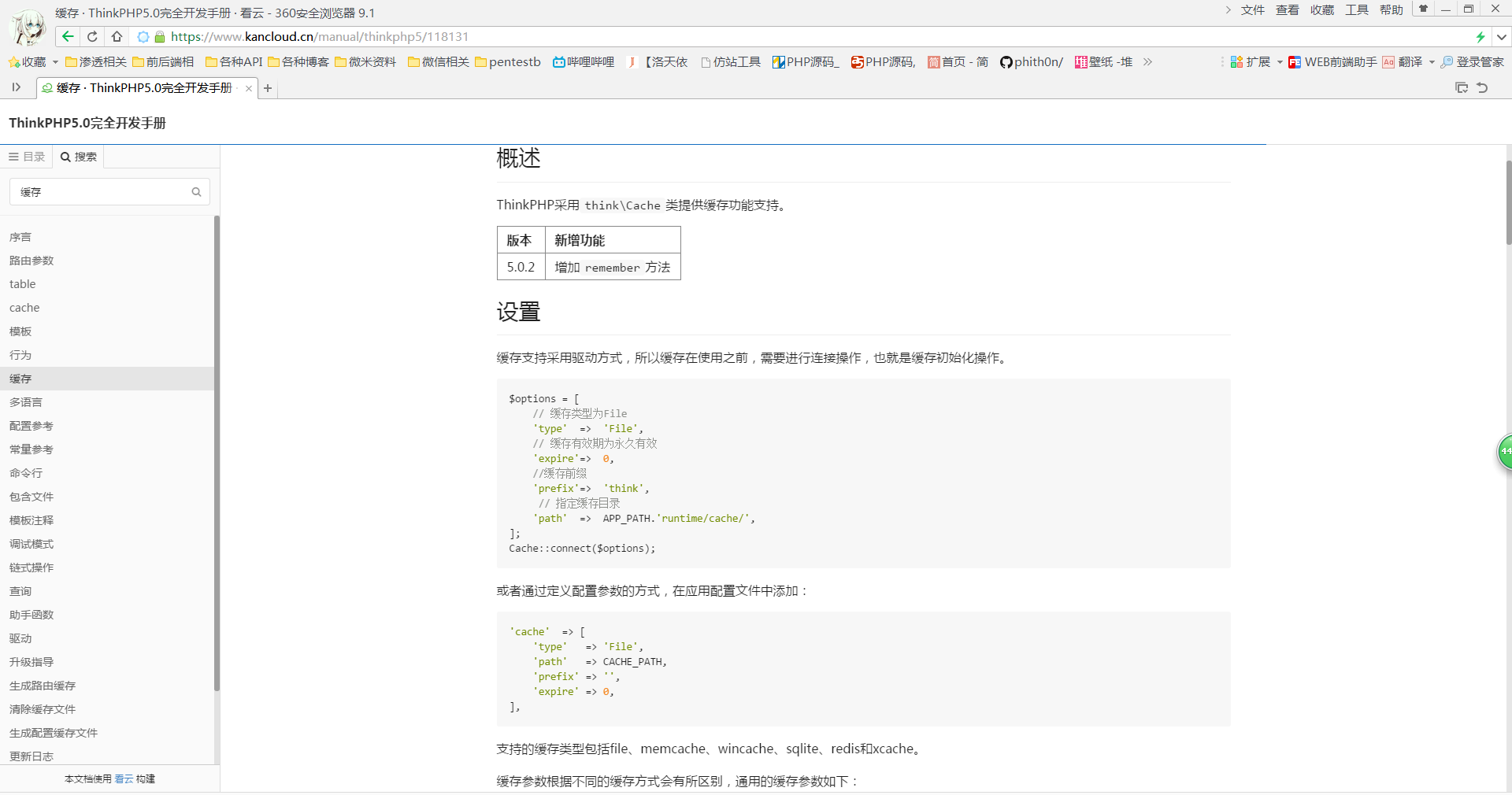Click the browser back arrow button
Viewport: 1512px width, 795px height.
coord(69,36)
